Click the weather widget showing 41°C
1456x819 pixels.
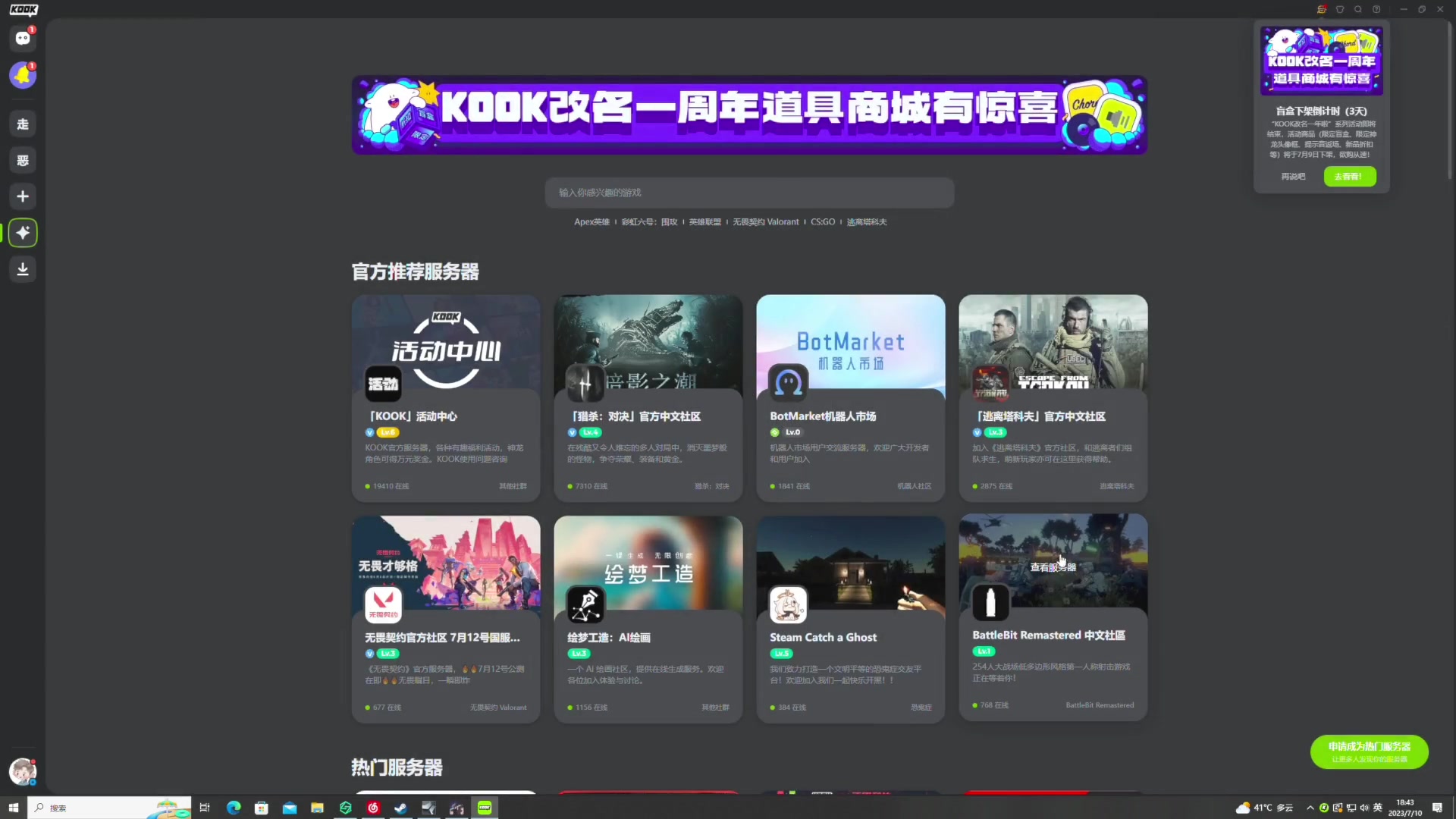[x=1264, y=808]
